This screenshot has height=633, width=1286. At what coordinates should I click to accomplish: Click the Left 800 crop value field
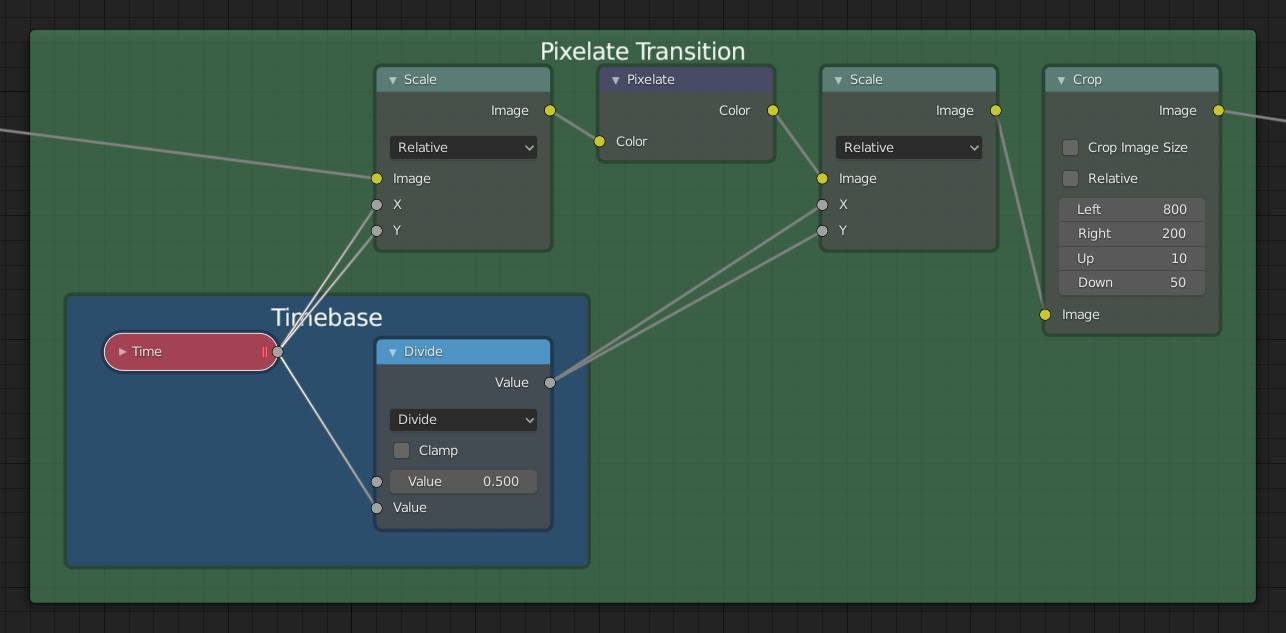coord(1131,209)
